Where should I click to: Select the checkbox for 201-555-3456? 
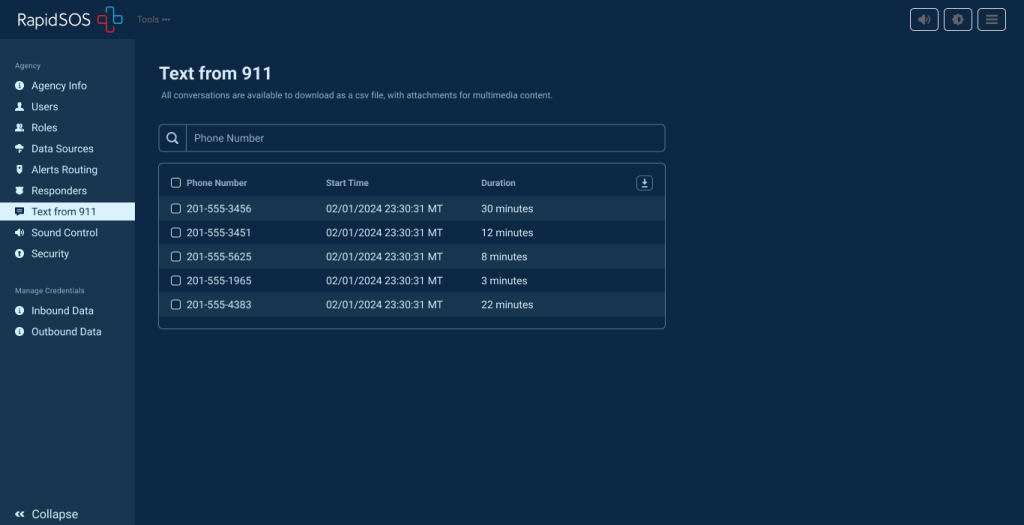point(176,209)
